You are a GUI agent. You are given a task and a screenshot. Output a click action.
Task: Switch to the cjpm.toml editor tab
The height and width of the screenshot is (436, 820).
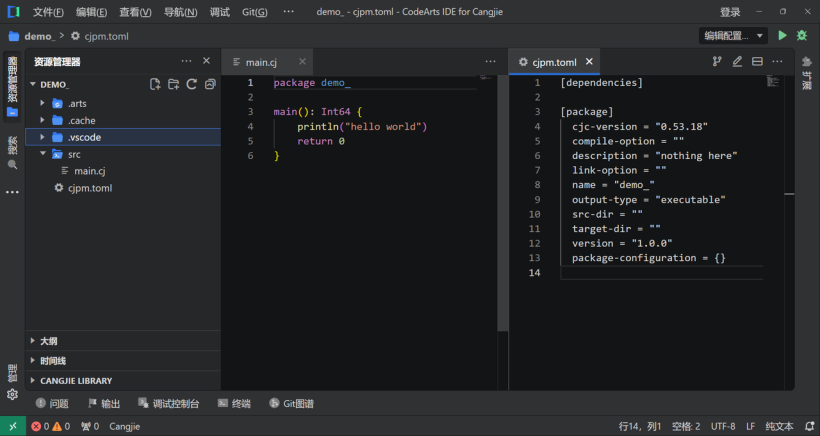[554, 62]
